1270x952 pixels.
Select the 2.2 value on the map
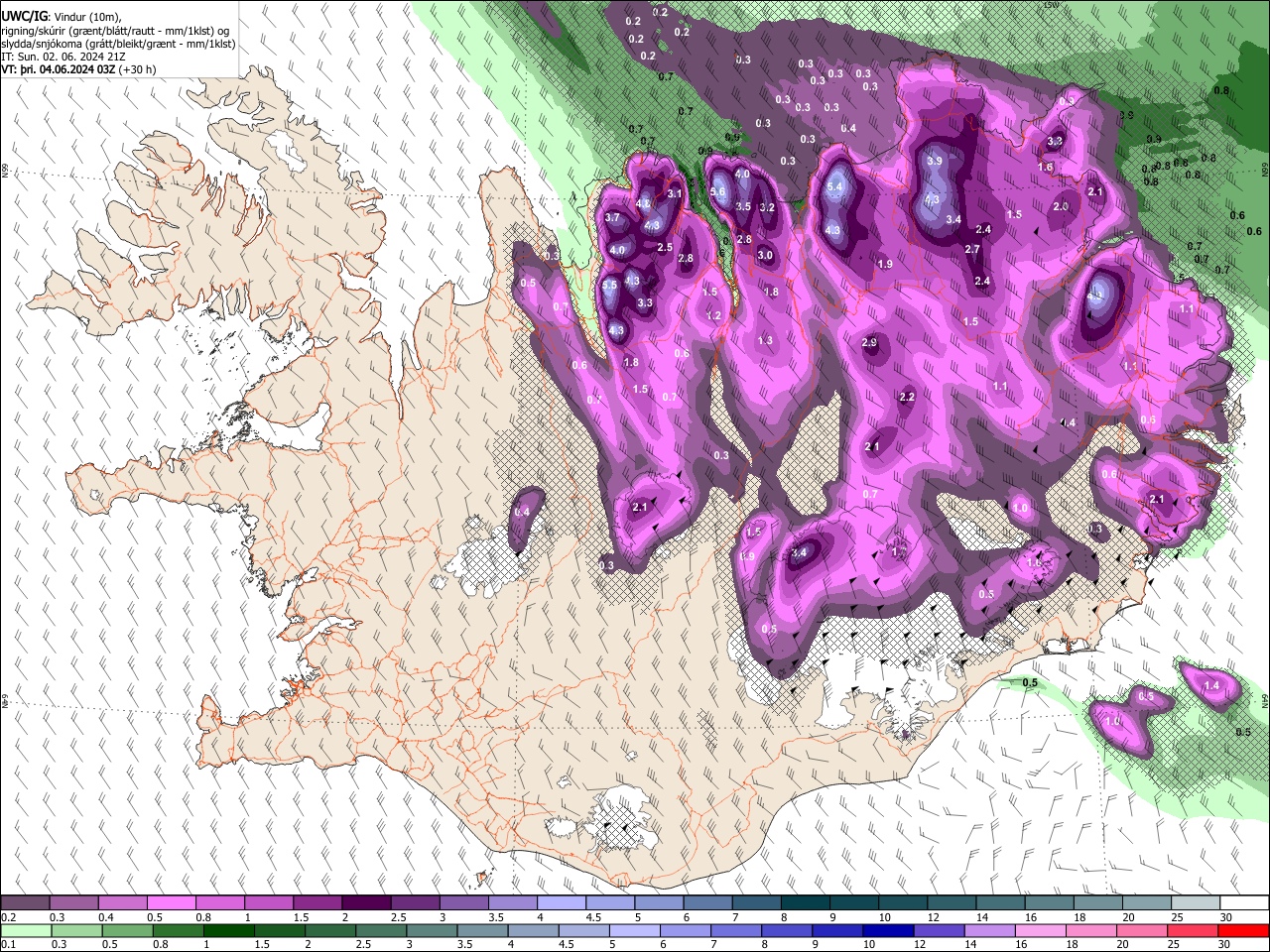pyautogui.click(x=907, y=397)
